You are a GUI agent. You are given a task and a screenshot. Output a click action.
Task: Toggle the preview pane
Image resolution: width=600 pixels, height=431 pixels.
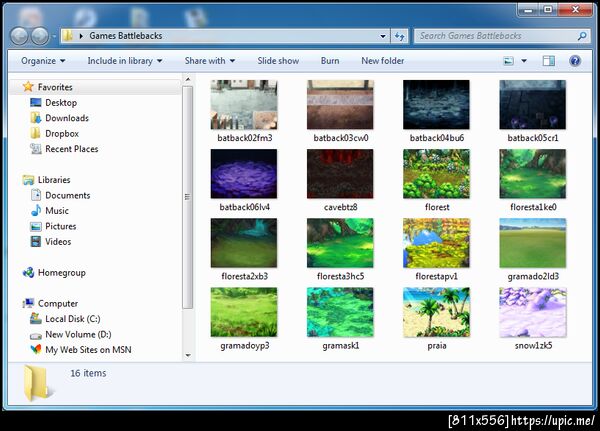(548, 61)
